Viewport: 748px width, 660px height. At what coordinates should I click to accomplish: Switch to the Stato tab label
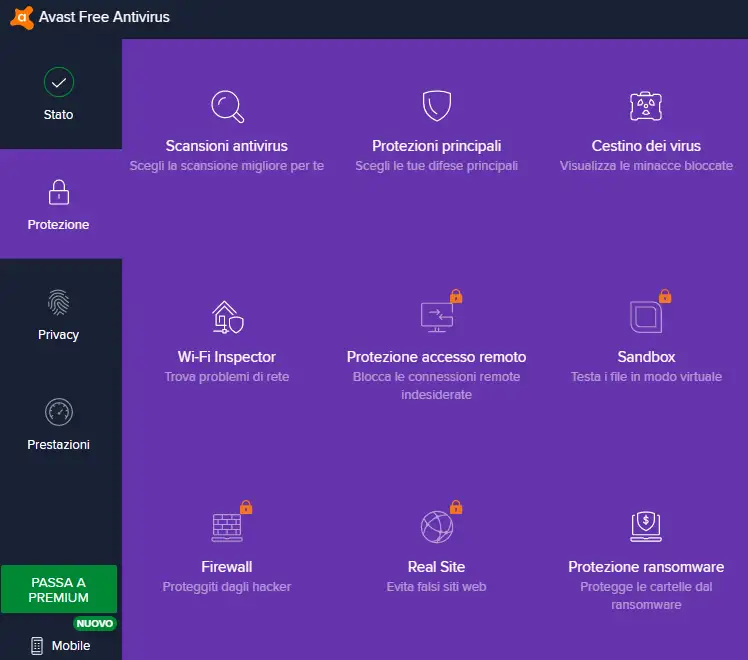pyautogui.click(x=59, y=115)
